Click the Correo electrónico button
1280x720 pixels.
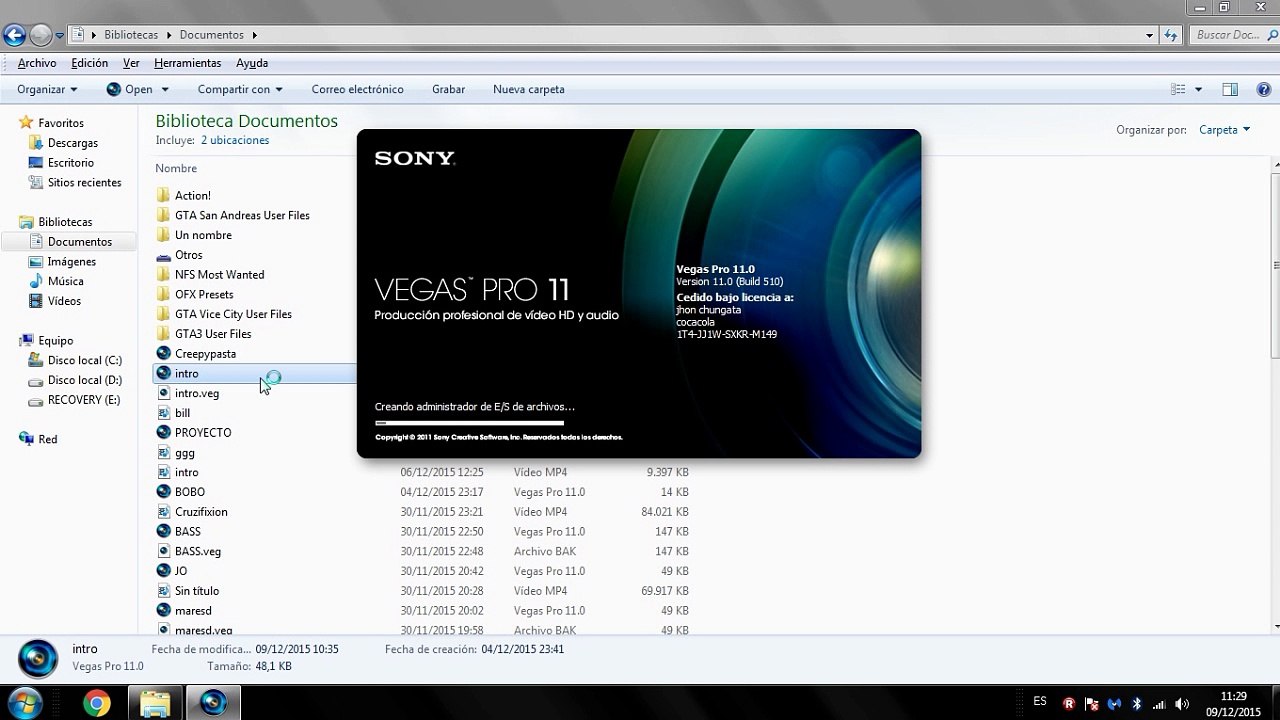[357, 89]
